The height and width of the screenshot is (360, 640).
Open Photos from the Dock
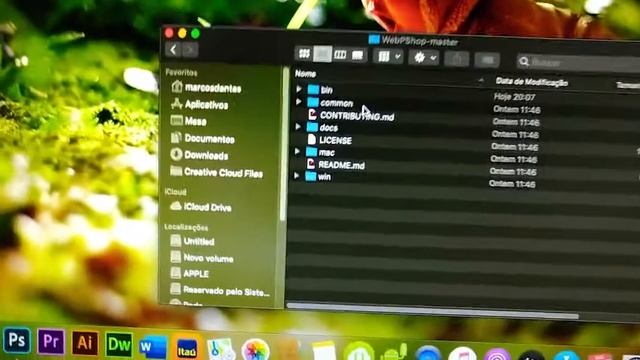[x=256, y=351]
